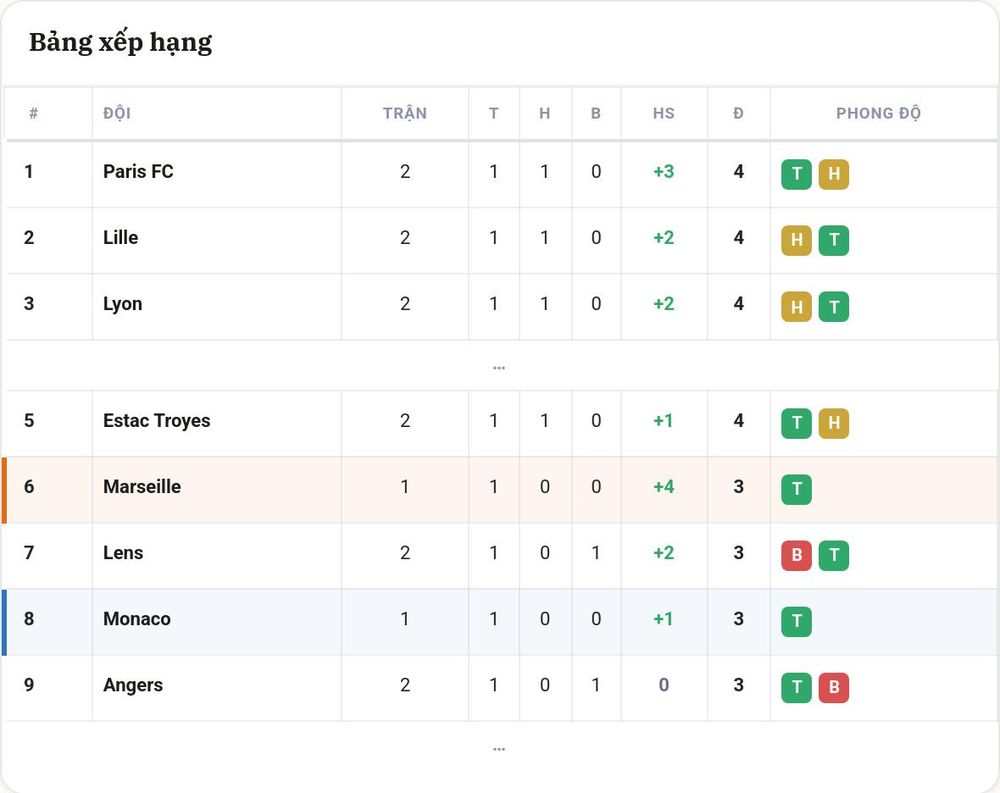The height and width of the screenshot is (793, 1000).
Task: Select the PHONG ĐỘ column header
Action: pos(878,114)
